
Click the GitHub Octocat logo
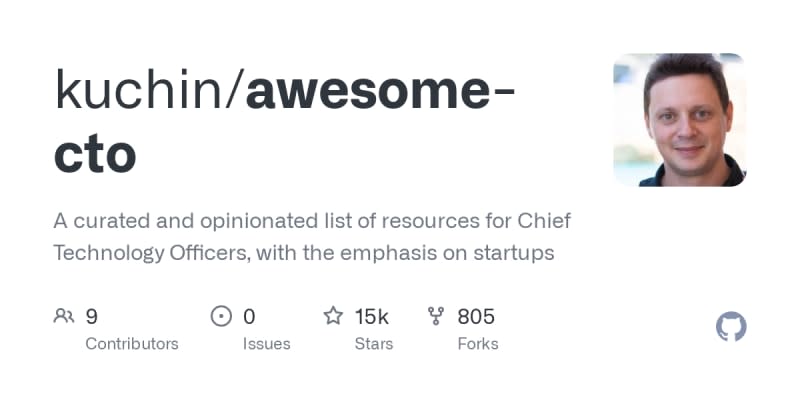tap(732, 327)
